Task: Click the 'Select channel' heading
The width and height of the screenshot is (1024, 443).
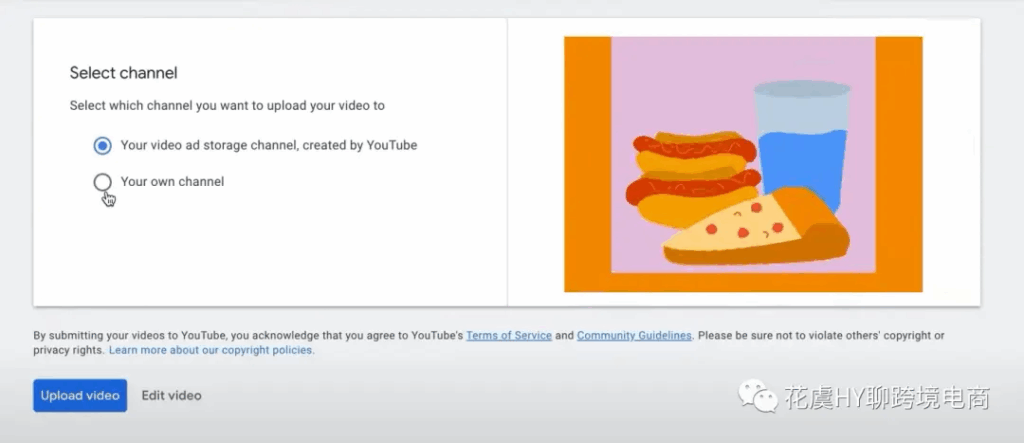Action: point(123,73)
